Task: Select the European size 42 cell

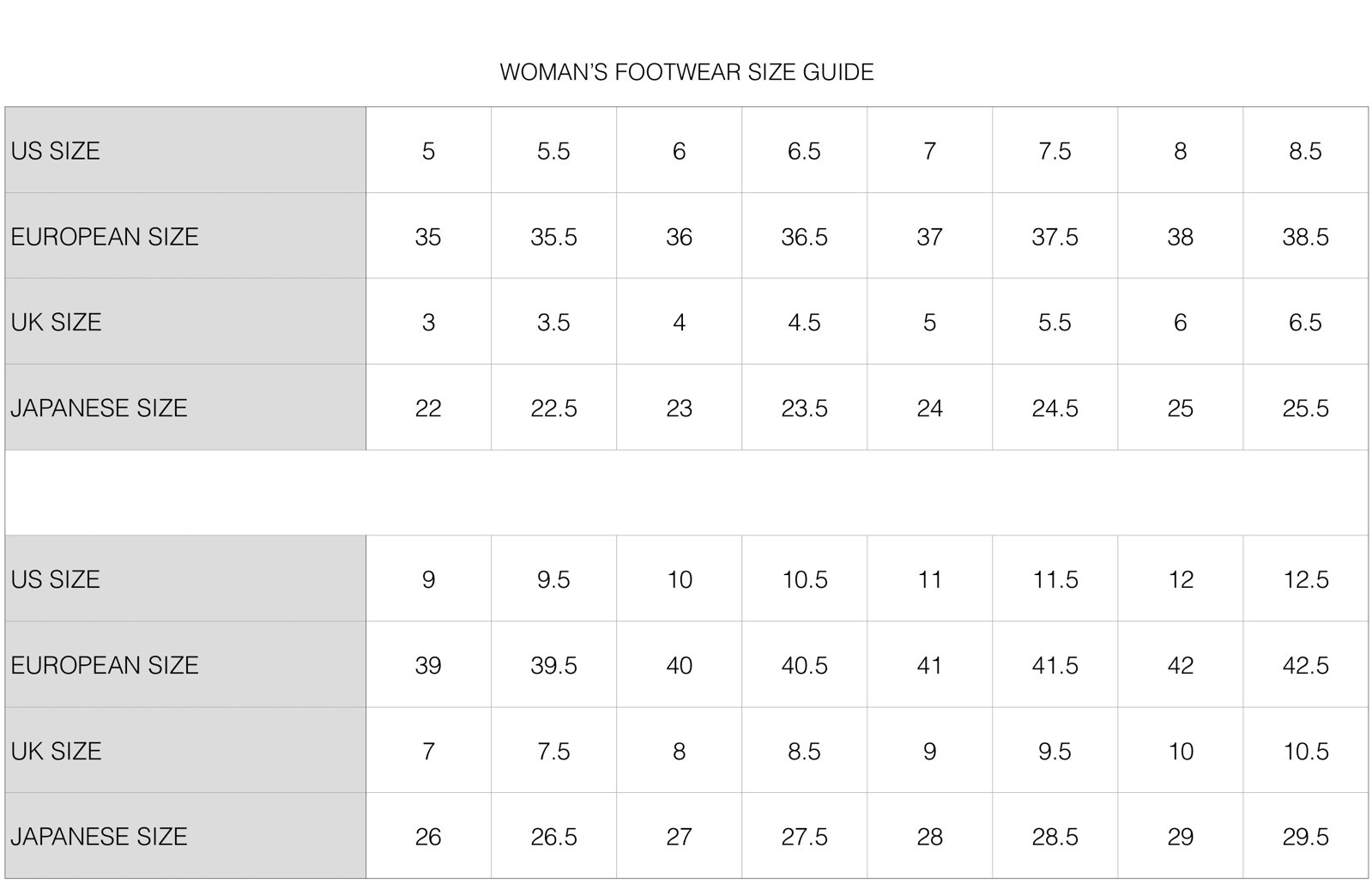Action: tap(1180, 665)
